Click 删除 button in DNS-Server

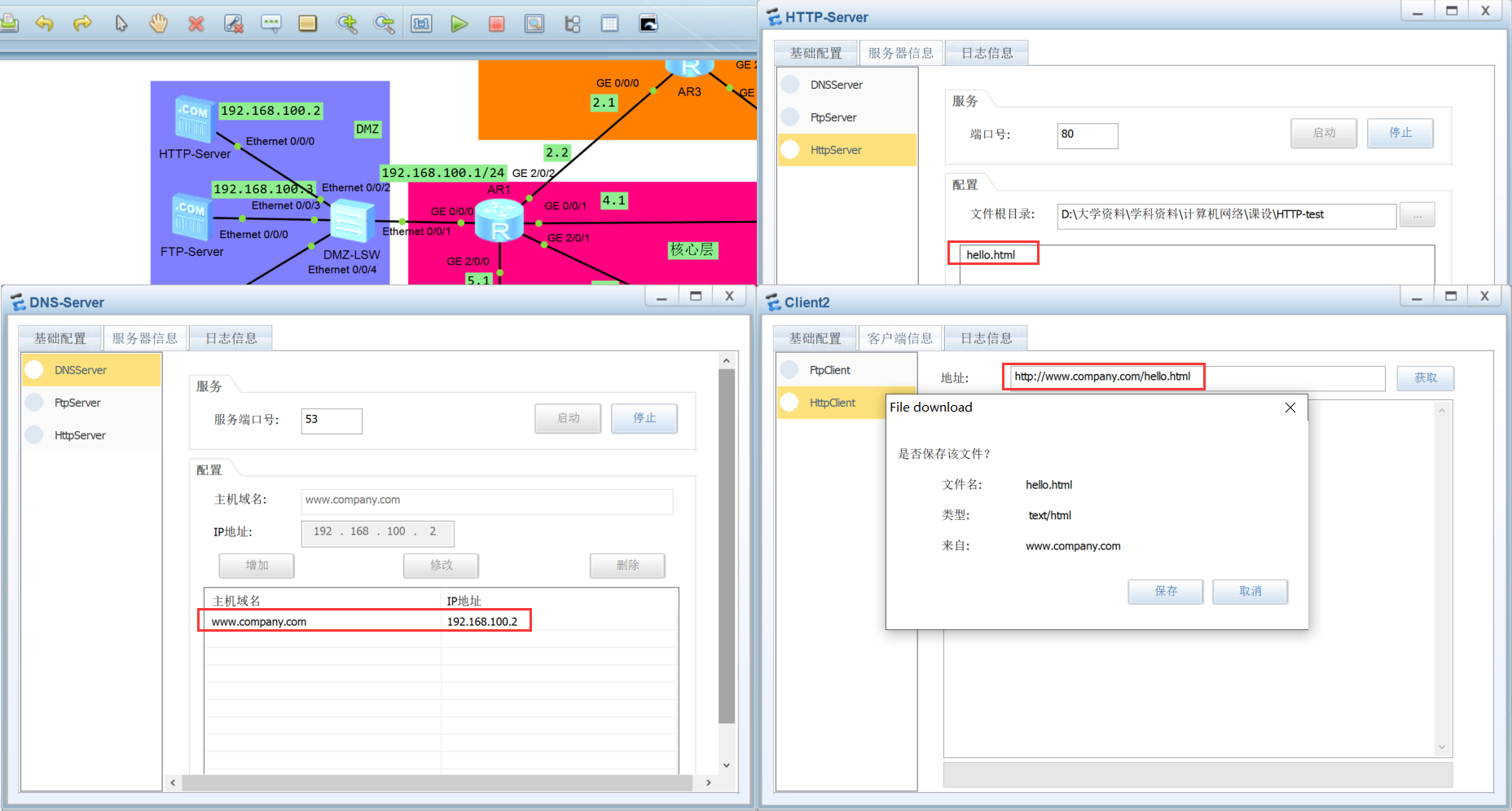point(627,565)
